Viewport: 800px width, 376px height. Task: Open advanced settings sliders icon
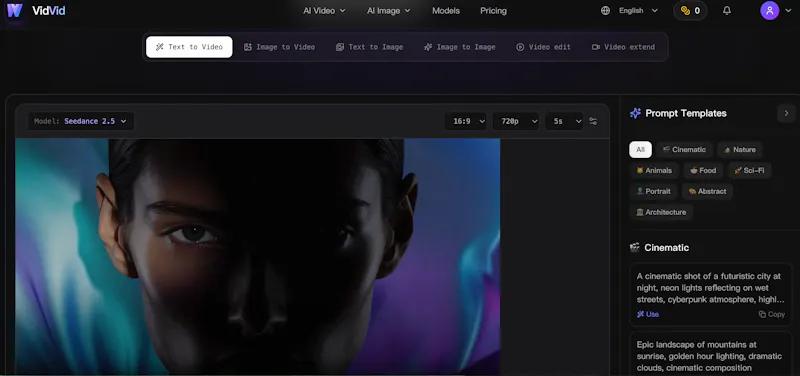(x=593, y=121)
